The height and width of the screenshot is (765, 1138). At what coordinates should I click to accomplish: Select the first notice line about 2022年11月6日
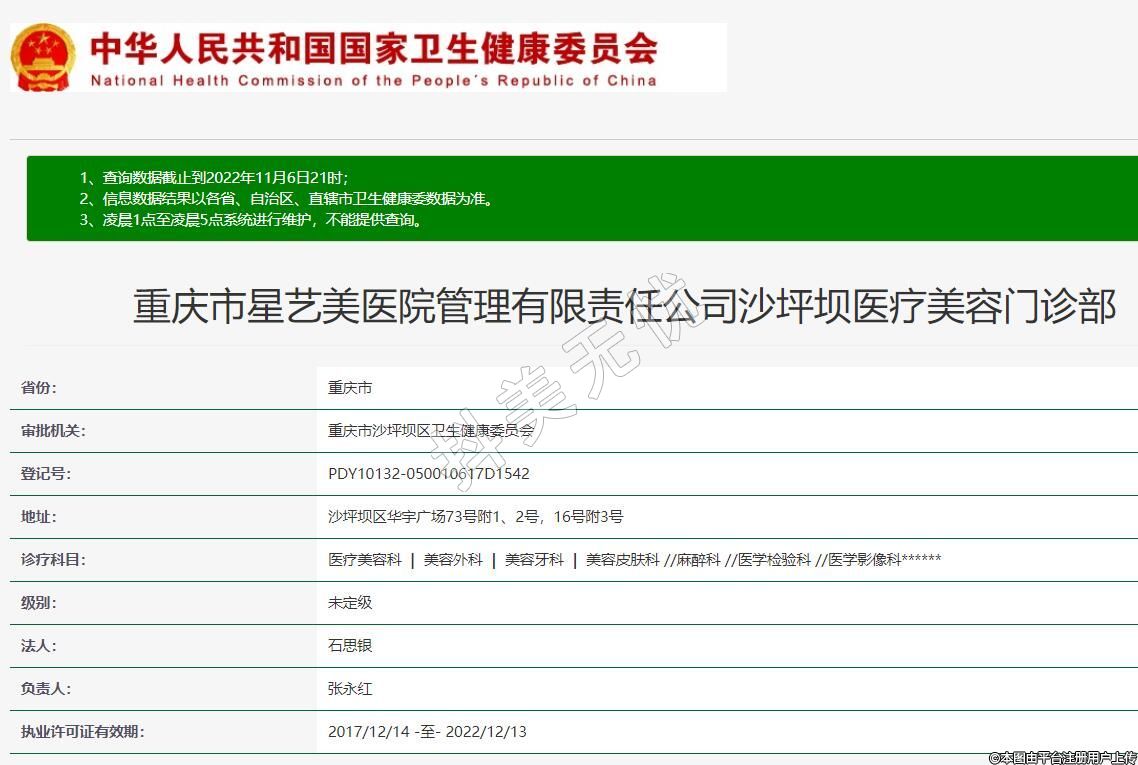pos(214,177)
